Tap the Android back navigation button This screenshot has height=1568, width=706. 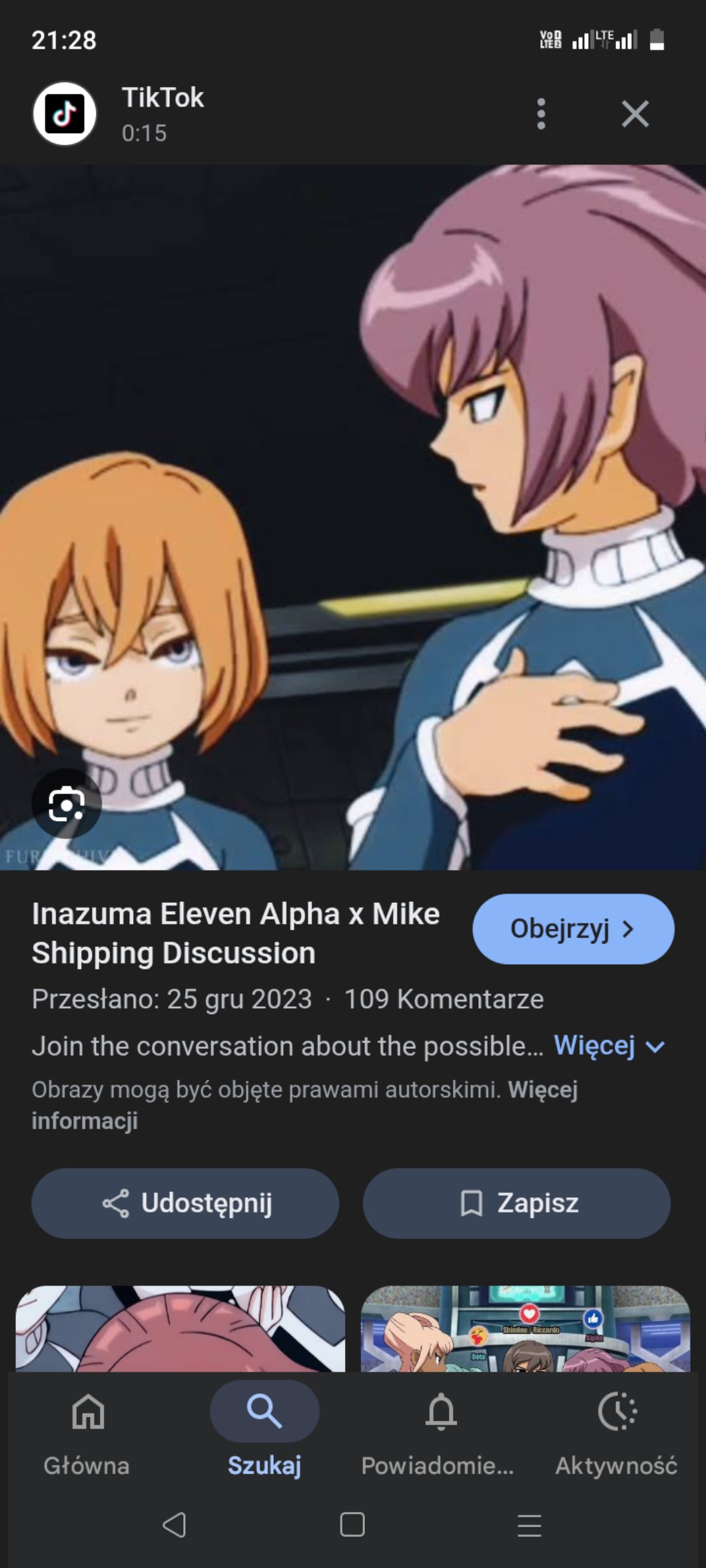coord(175,1525)
